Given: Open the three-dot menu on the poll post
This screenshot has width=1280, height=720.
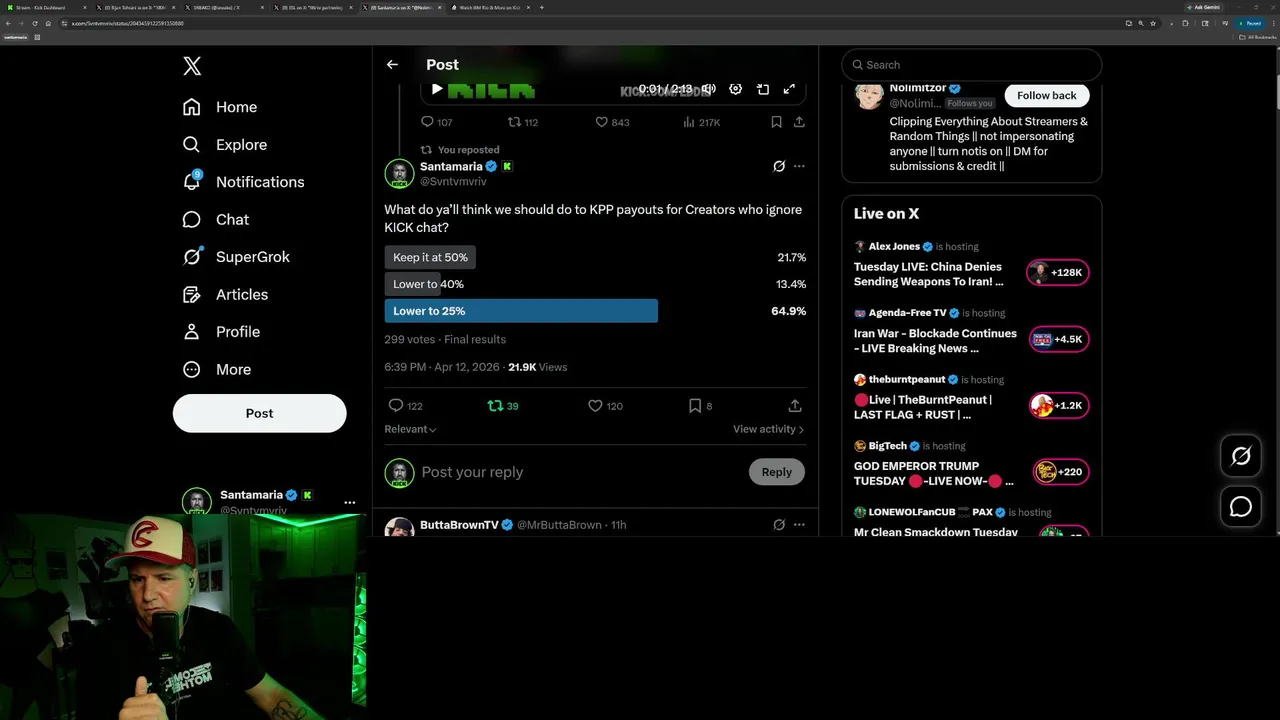Looking at the screenshot, I should 799,166.
